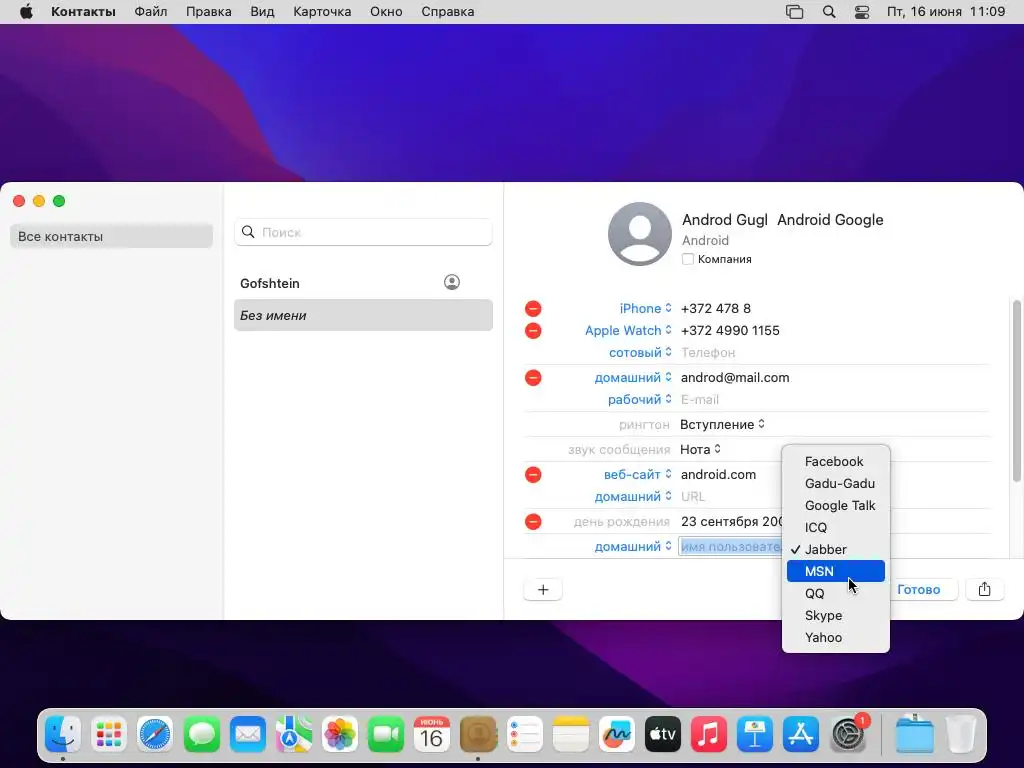Open Downloads folder in the Dock
1024x768 pixels.
[x=914, y=734]
